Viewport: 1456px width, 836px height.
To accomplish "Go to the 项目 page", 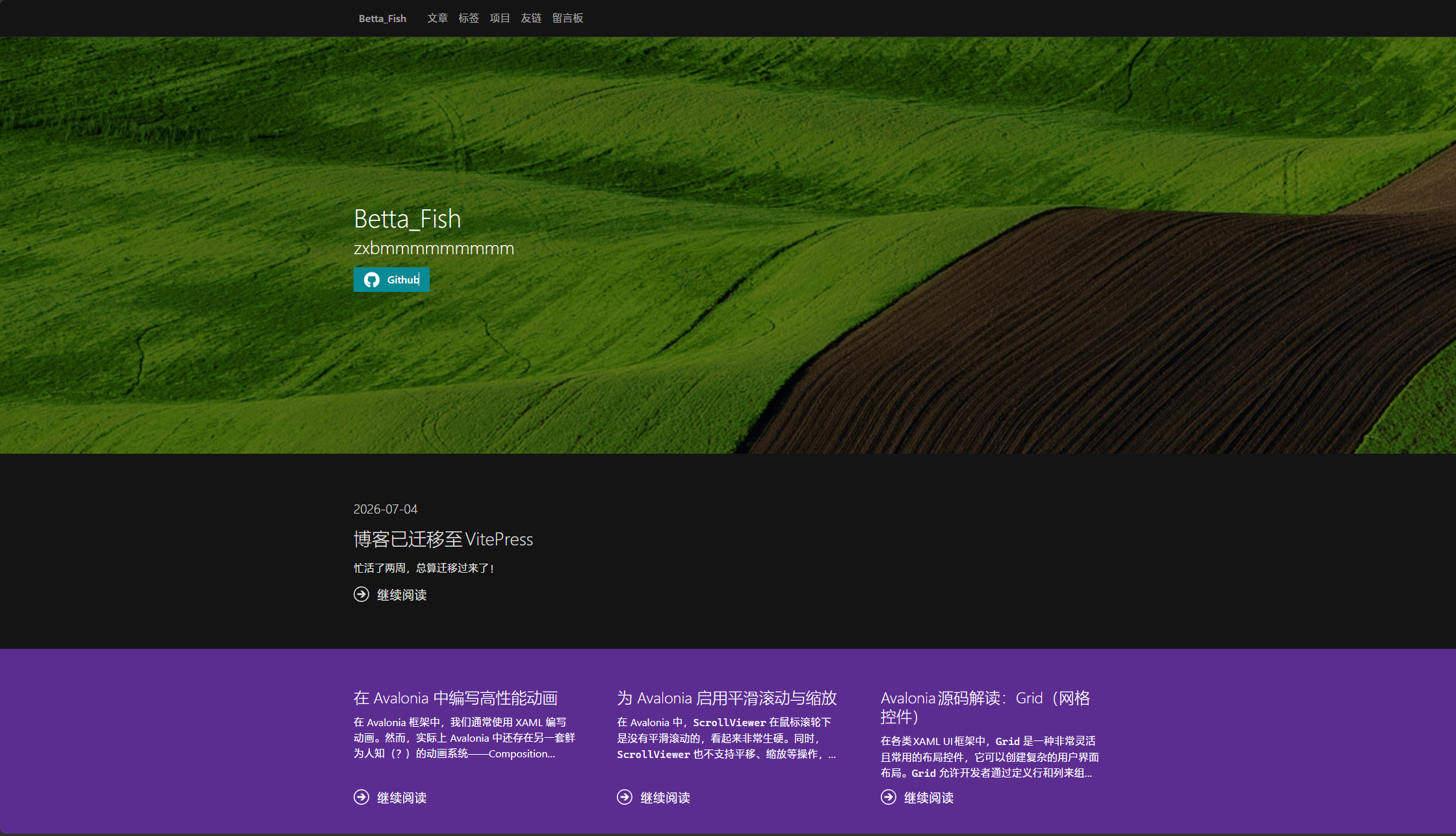I will 500,18.
